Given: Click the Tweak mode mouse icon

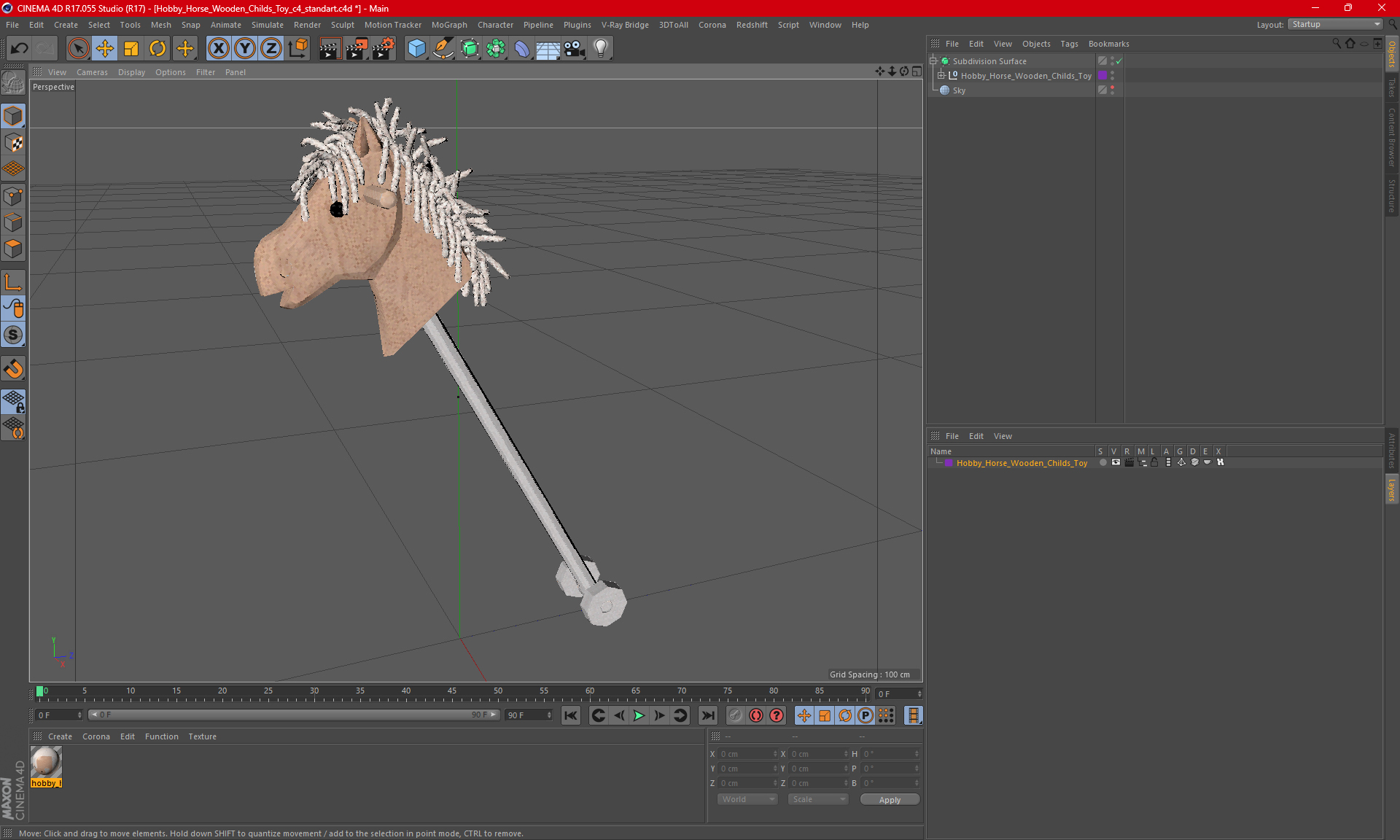Looking at the screenshot, I should (x=13, y=308).
